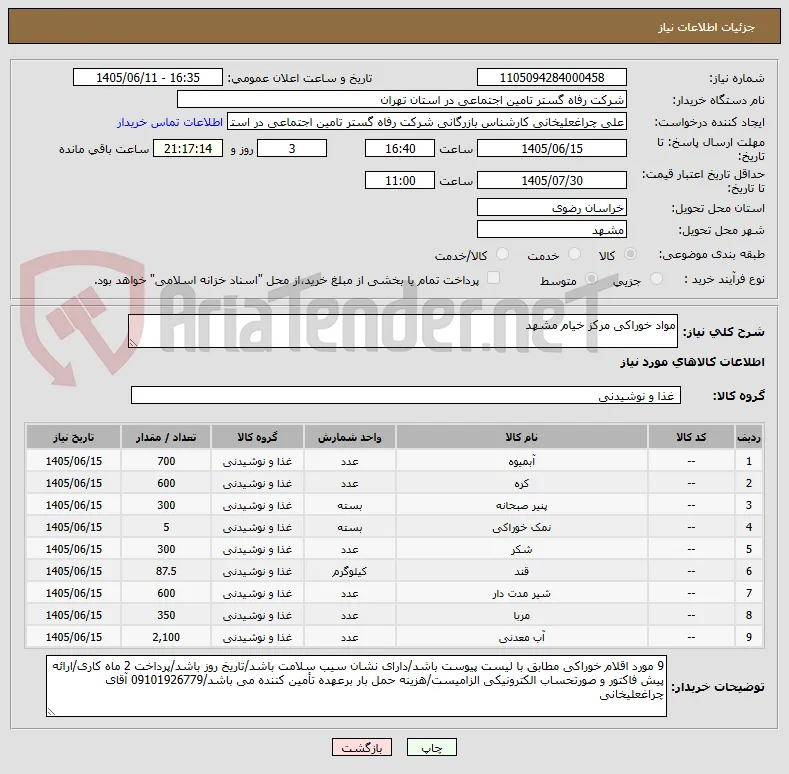
Task: Choose the متوسط purchase type radio
Action: point(591,279)
